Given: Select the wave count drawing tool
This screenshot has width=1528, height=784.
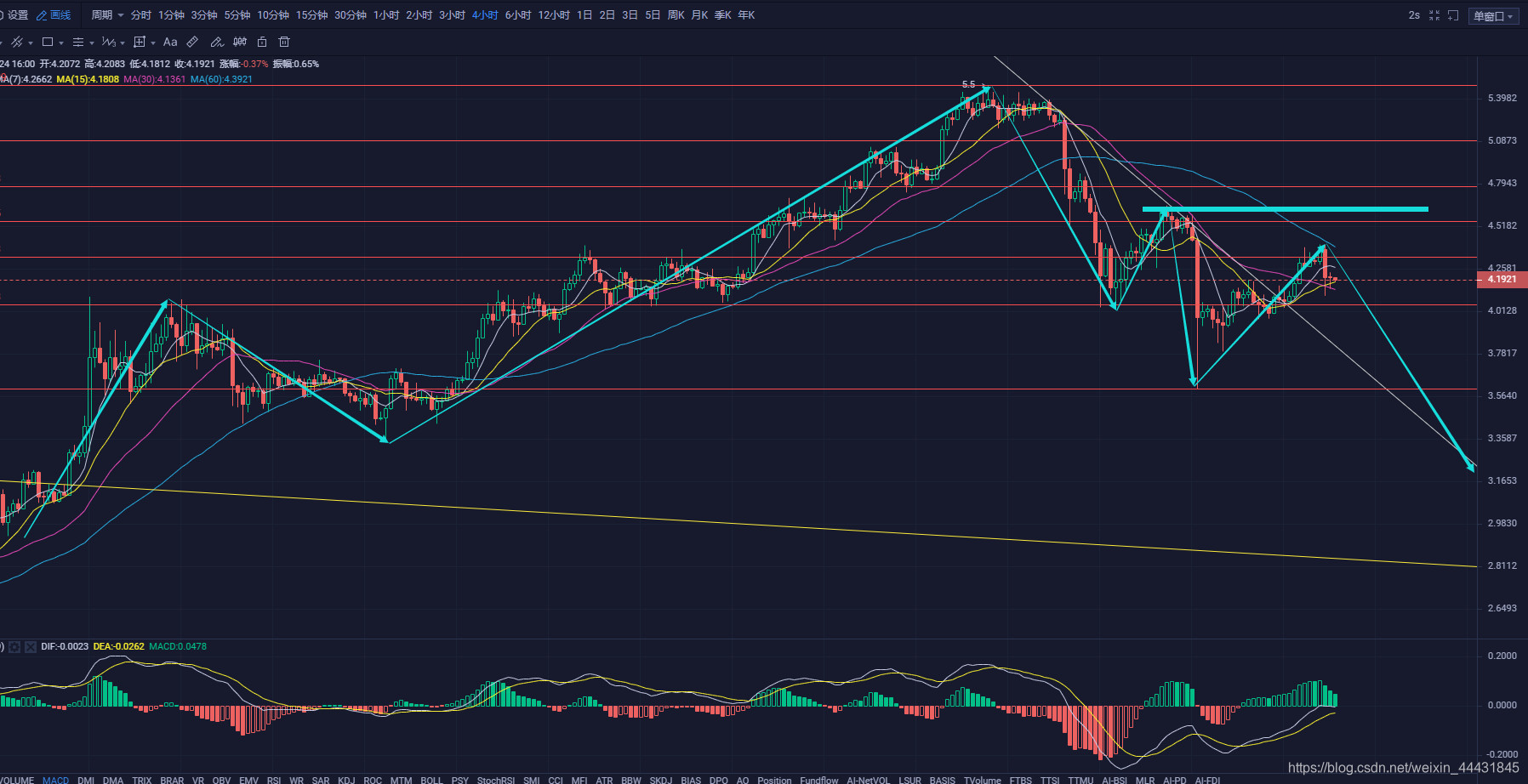Looking at the screenshot, I should (x=108, y=42).
